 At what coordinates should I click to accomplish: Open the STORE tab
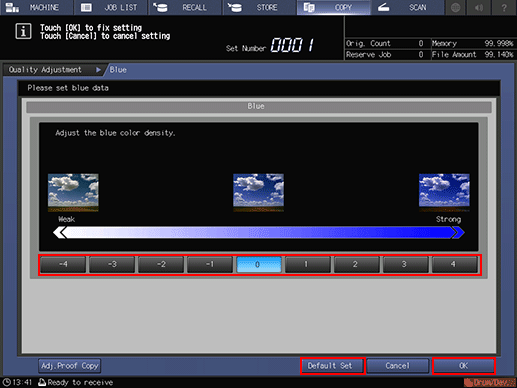260,7
